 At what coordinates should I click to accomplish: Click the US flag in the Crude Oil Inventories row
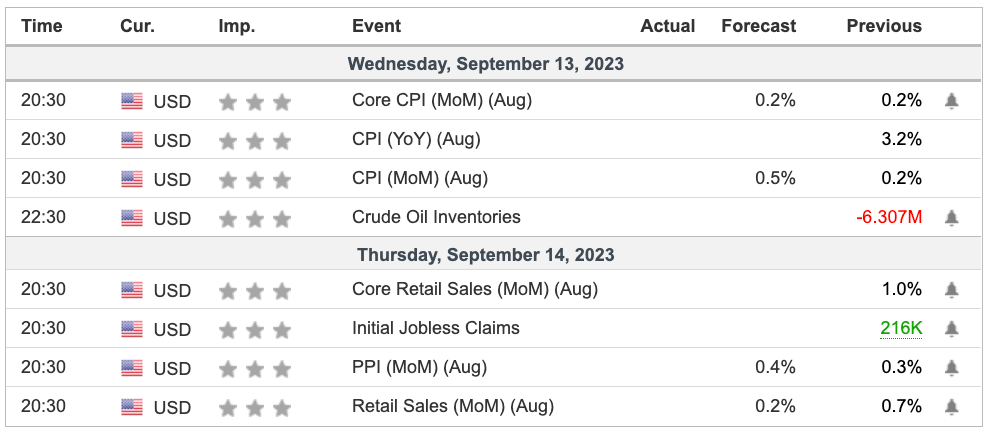tap(132, 218)
